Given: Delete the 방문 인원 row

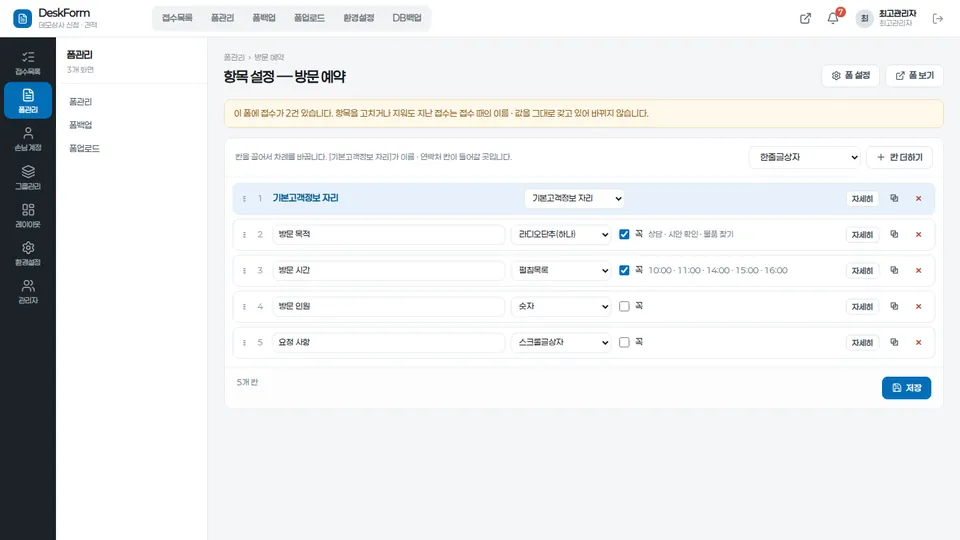Looking at the screenshot, I should pyautogui.click(x=918, y=306).
